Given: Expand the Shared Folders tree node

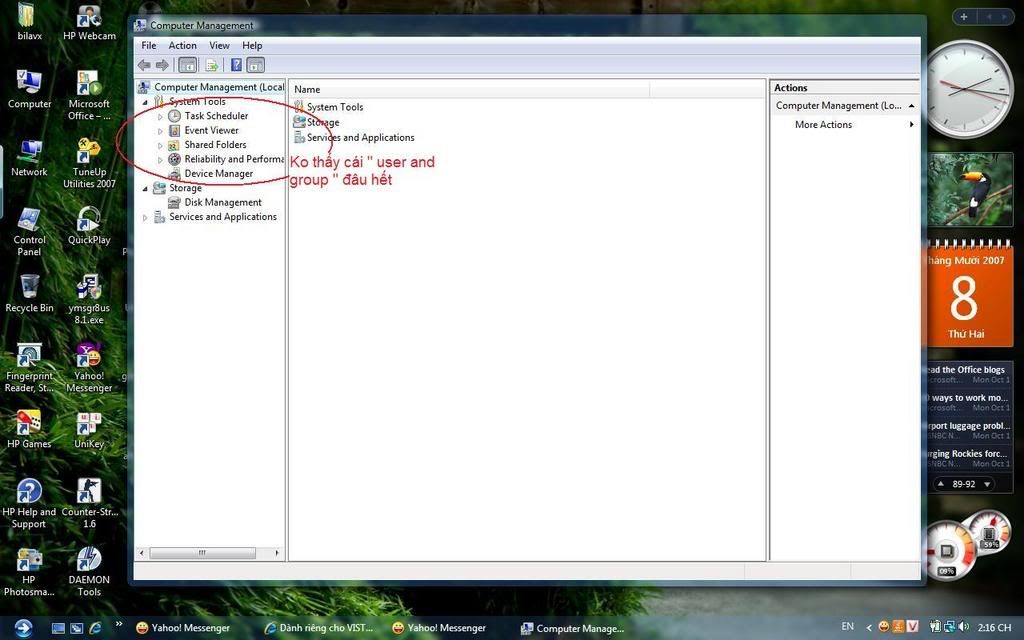Looking at the screenshot, I should pos(160,145).
